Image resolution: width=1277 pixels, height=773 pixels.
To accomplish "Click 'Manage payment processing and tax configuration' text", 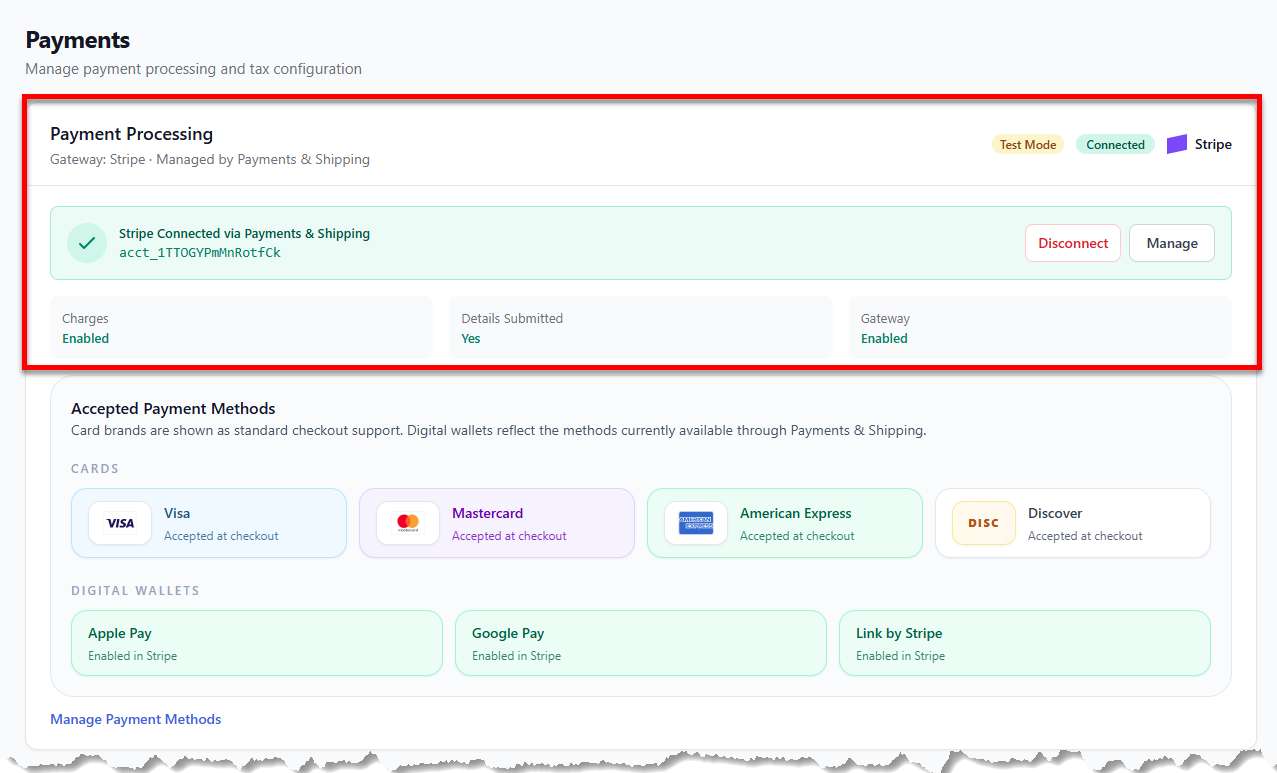I will 193,69.
